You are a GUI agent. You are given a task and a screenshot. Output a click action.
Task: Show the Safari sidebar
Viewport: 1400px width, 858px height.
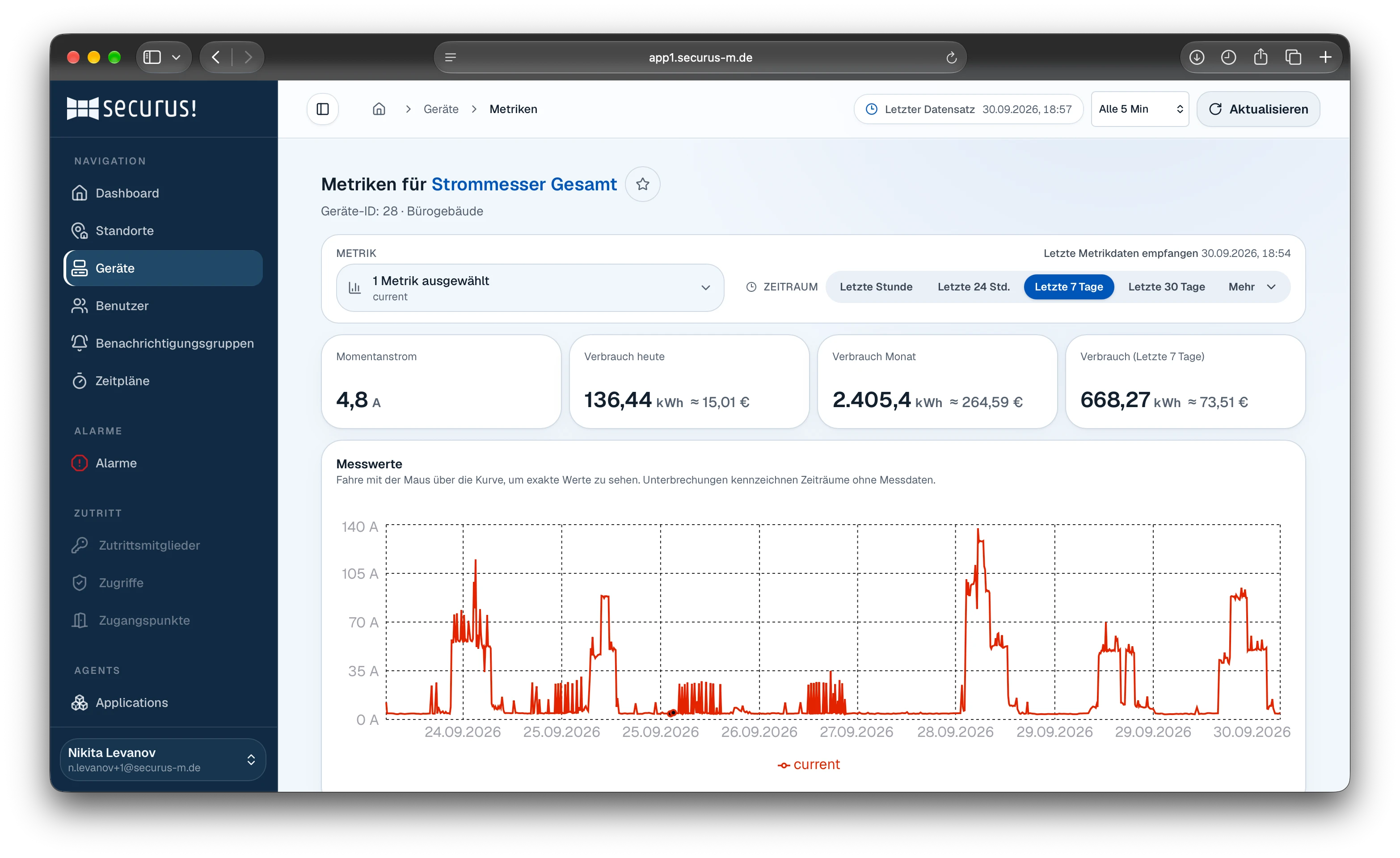(152, 57)
